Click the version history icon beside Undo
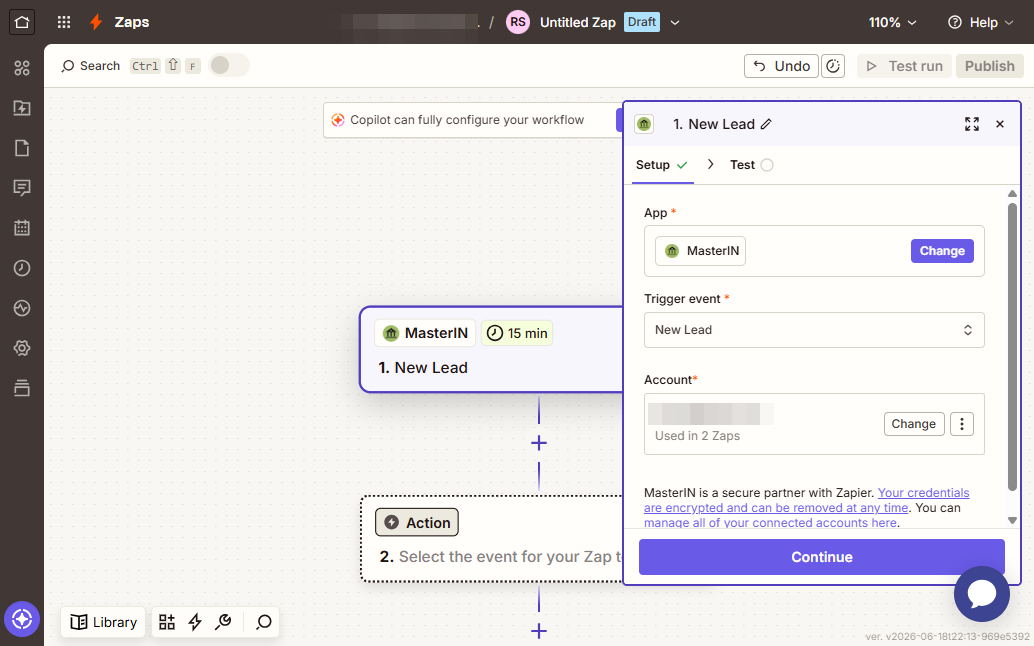 click(833, 66)
